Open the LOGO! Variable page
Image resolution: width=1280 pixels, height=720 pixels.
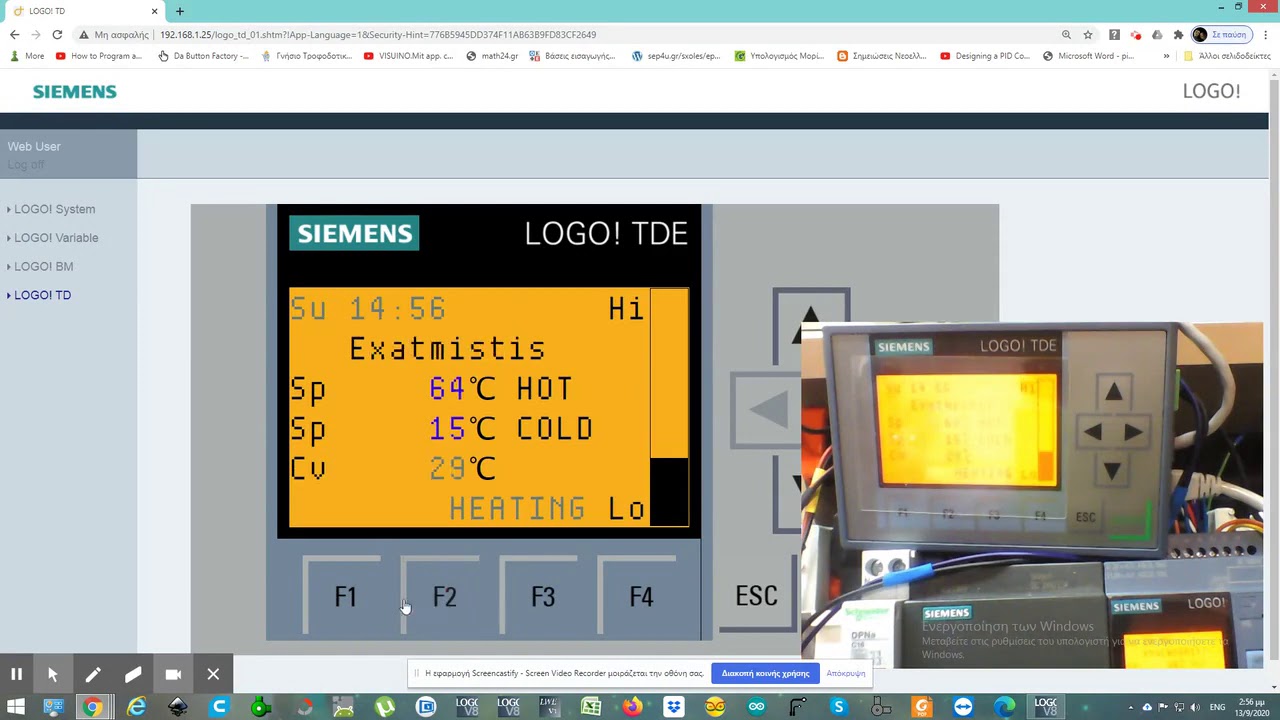click(x=56, y=238)
